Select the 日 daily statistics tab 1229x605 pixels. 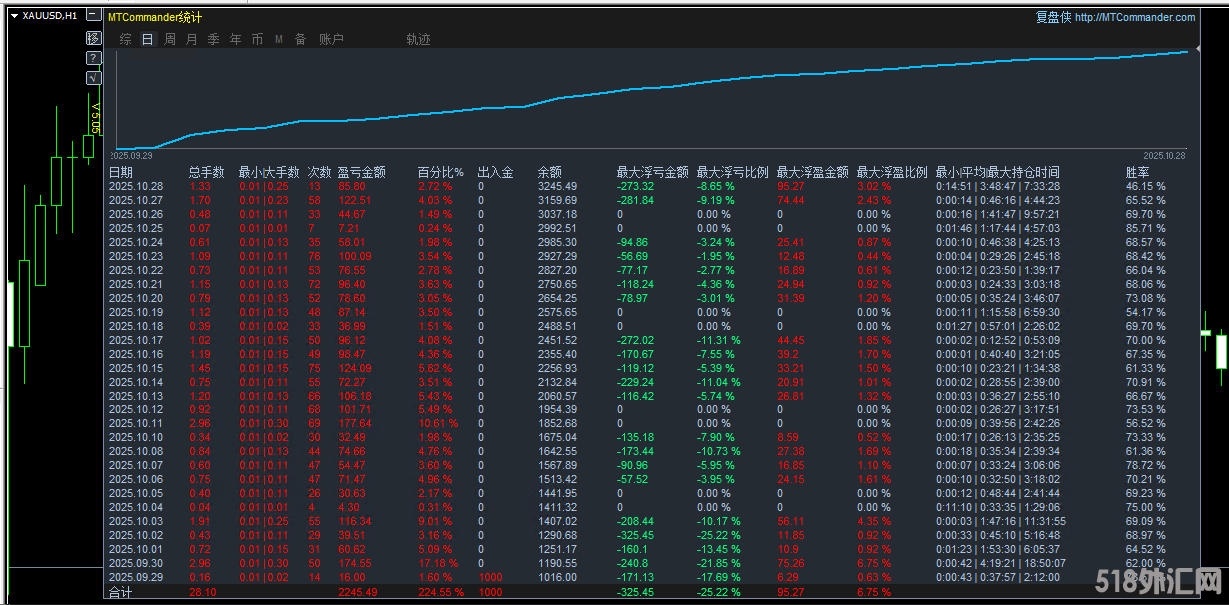tap(148, 39)
